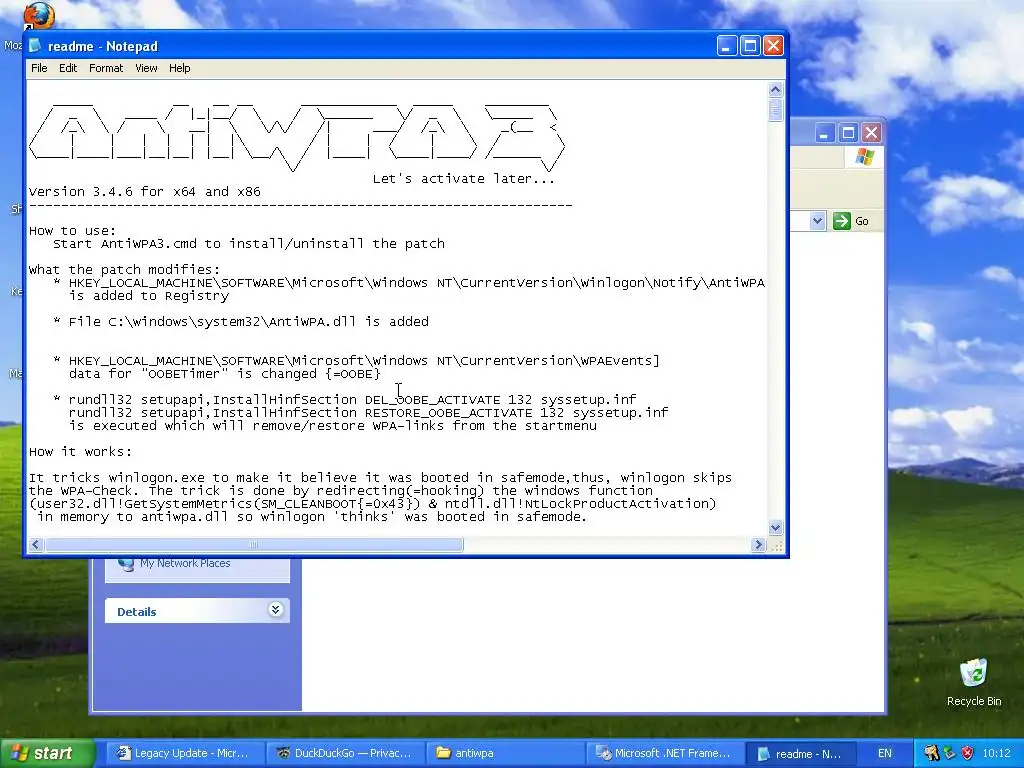Click the Notepad icon in the title bar
The width and height of the screenshot is (1024, 768).
point(35,46)
